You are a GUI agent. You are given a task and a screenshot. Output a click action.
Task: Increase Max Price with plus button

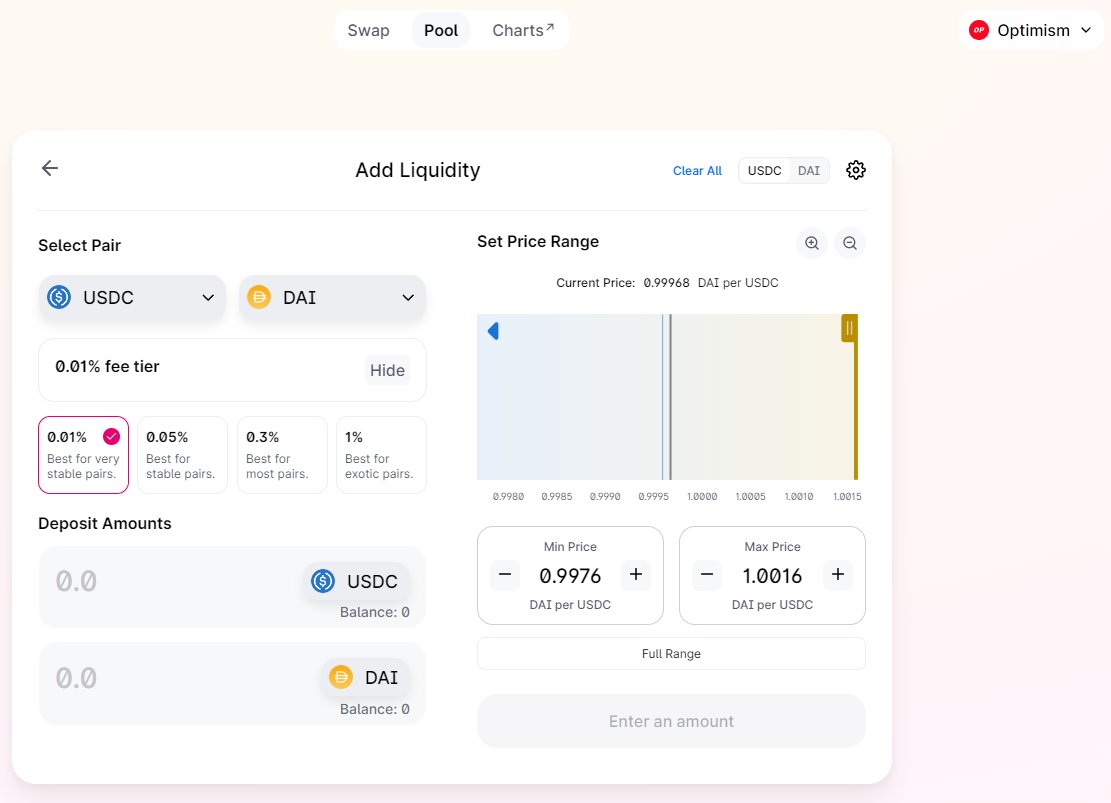click(838, 575)
